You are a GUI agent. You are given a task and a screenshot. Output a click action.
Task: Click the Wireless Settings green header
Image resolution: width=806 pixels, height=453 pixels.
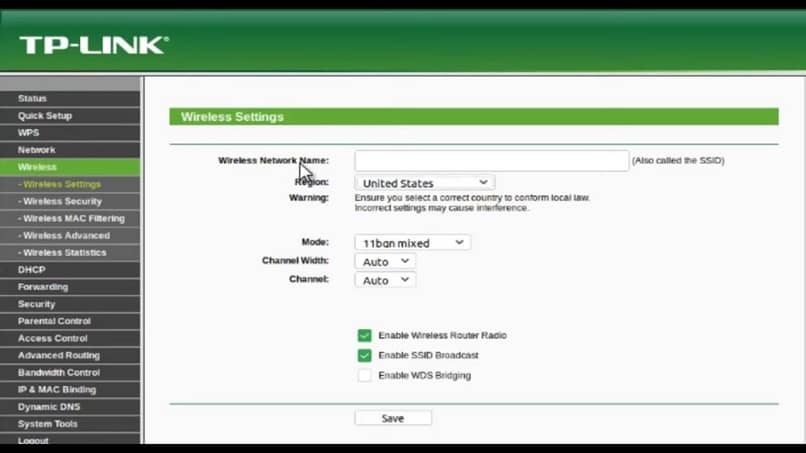(474, 117)
